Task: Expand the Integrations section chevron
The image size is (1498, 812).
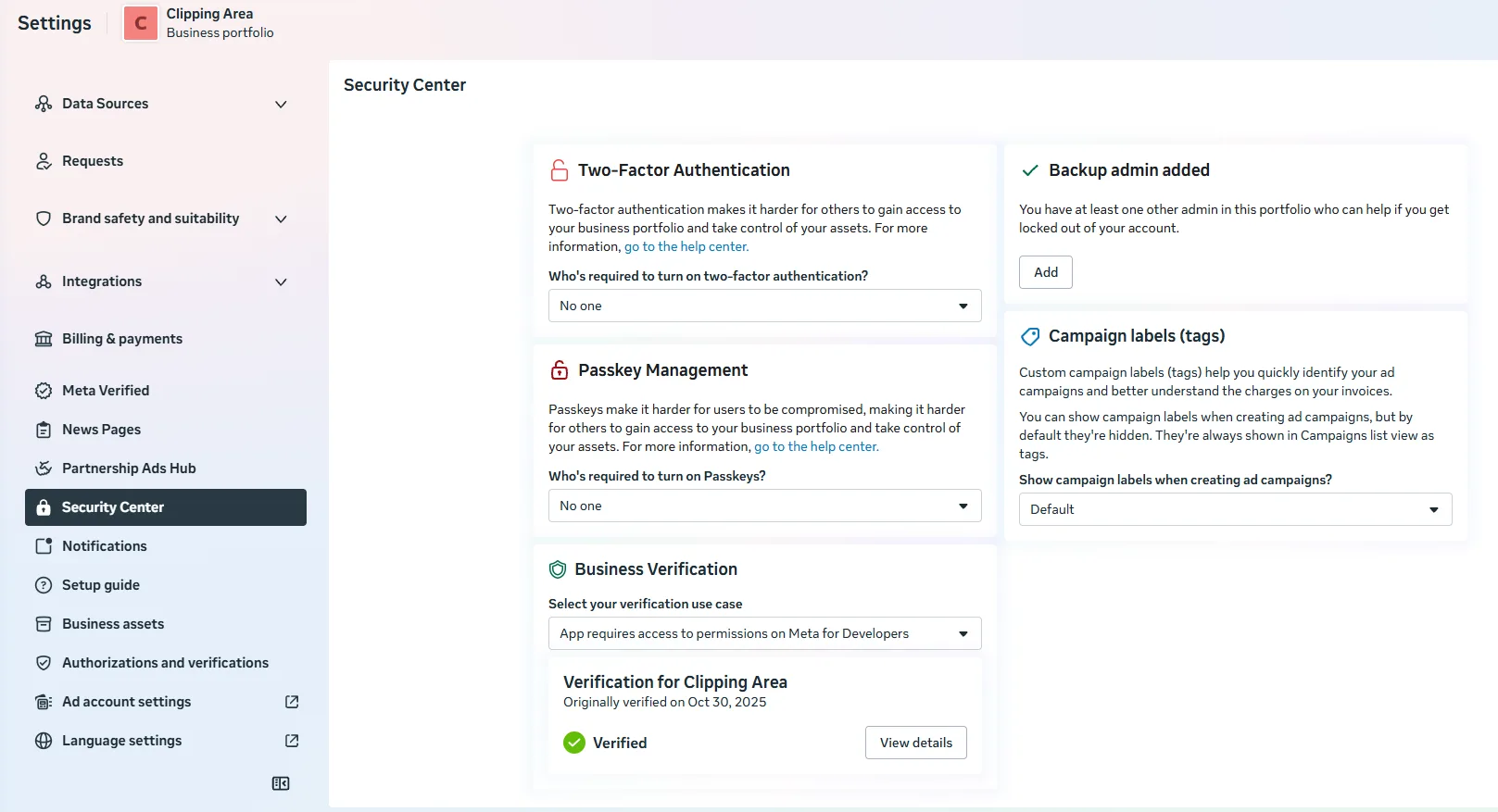Action: (281, 281)
